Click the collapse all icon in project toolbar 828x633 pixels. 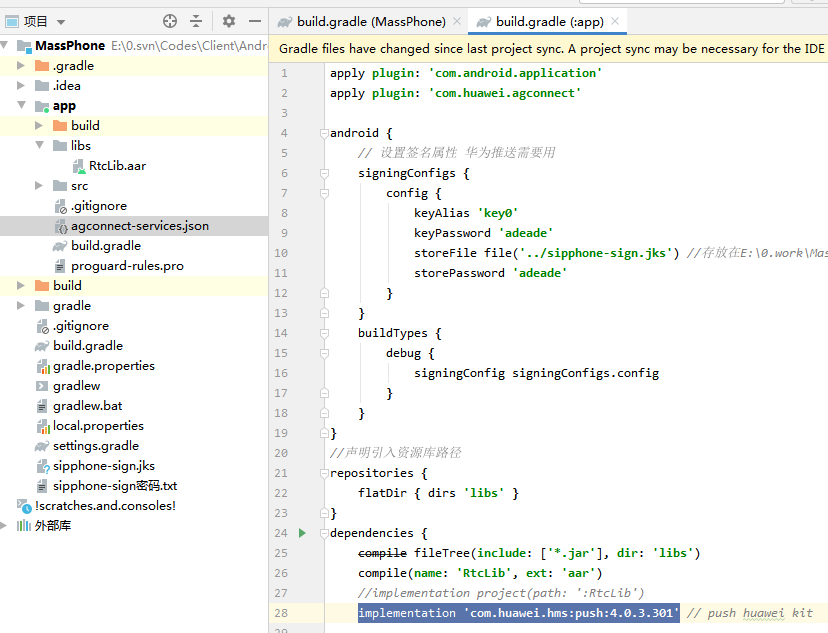pyautogui.click(x=196, y=21)
